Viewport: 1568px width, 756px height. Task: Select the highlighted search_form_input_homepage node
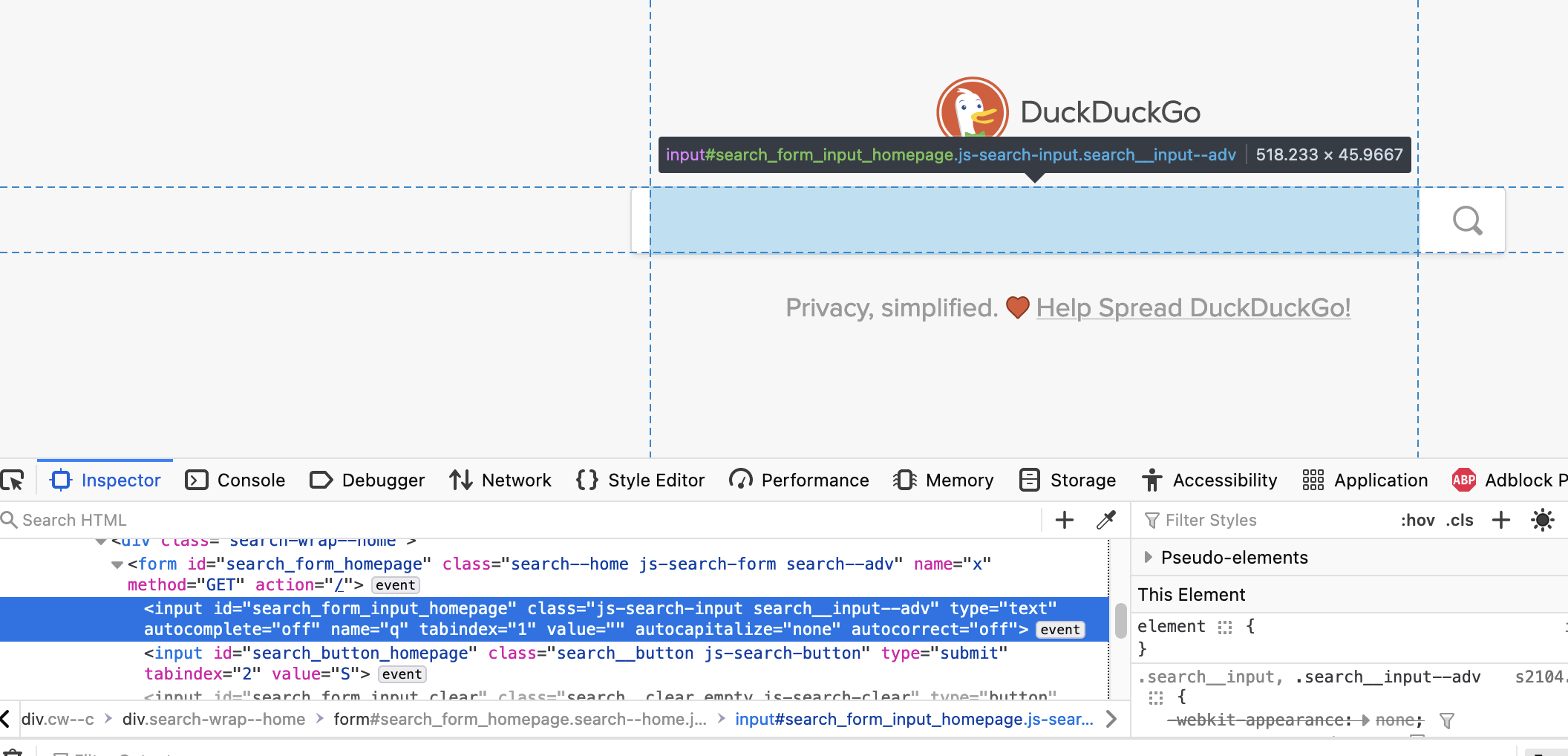pos(554,619)
